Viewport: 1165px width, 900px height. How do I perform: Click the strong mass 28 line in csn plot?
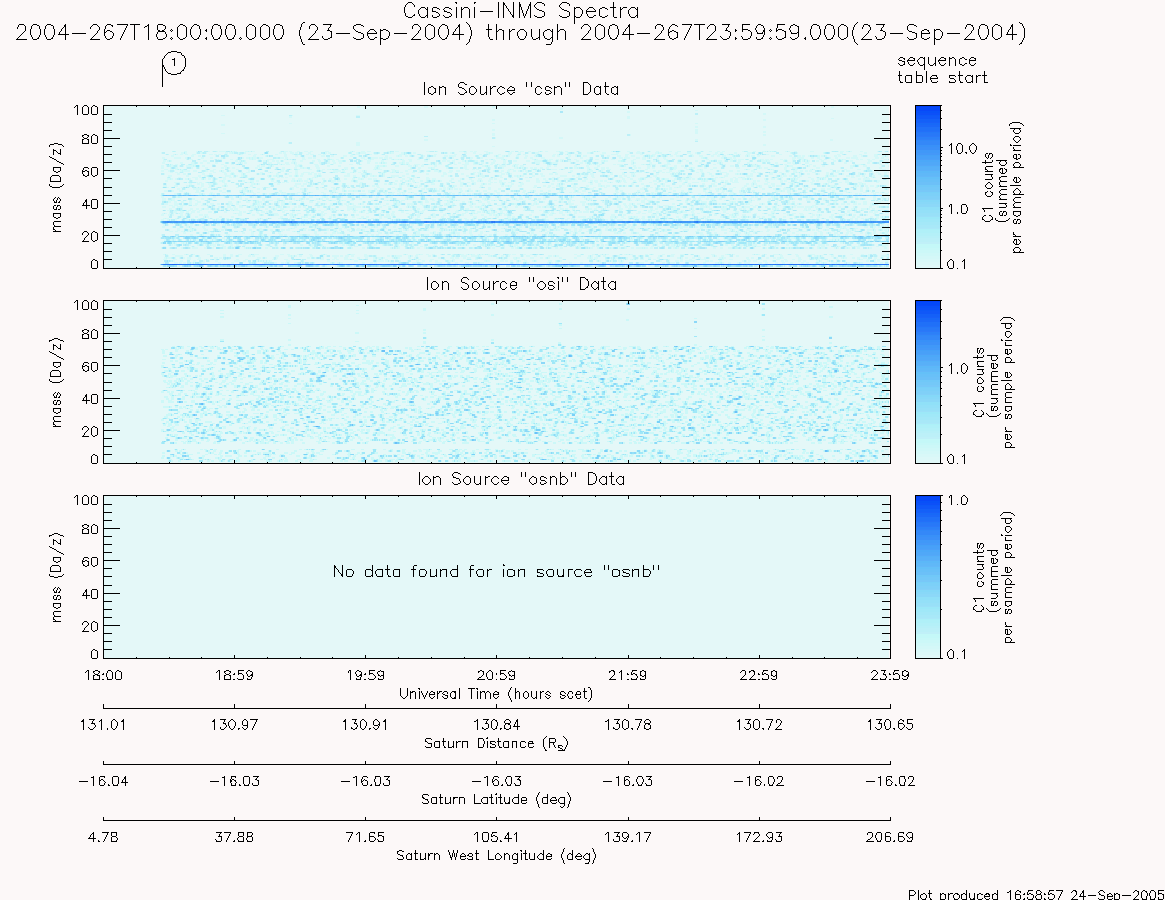[526, 222]
